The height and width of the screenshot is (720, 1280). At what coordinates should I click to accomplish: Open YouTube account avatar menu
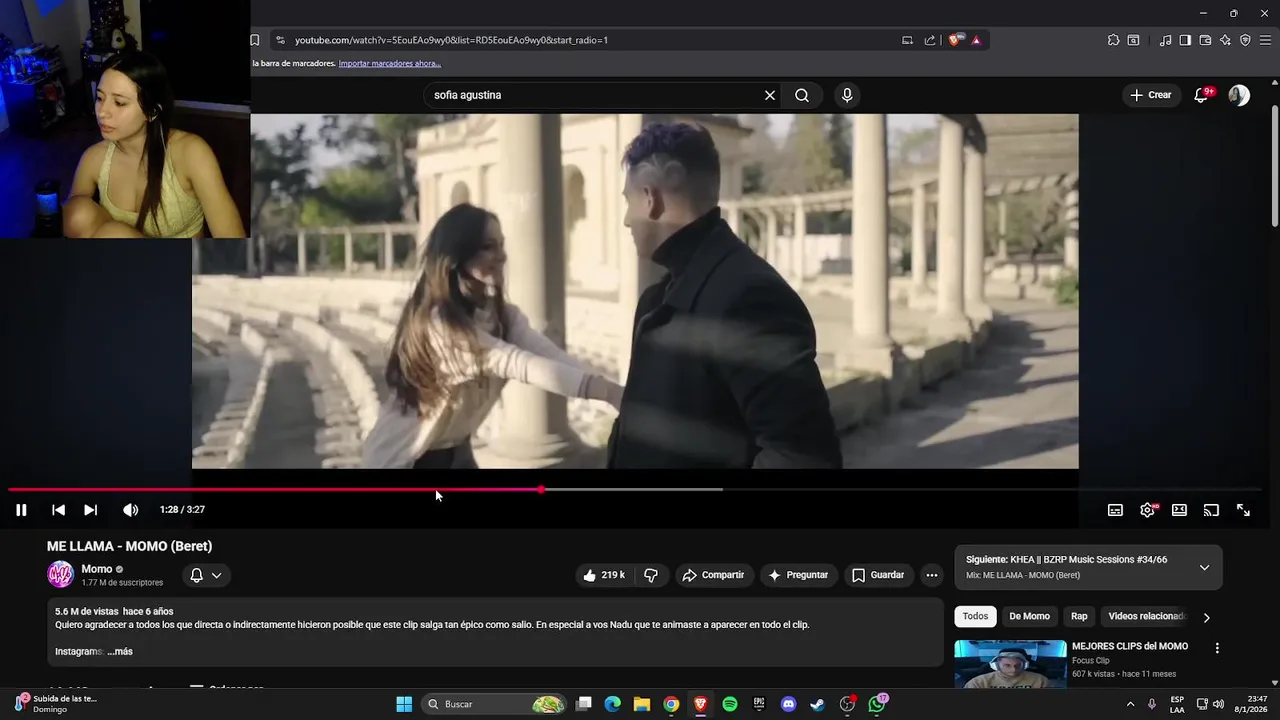click(x=1239, y=95)
